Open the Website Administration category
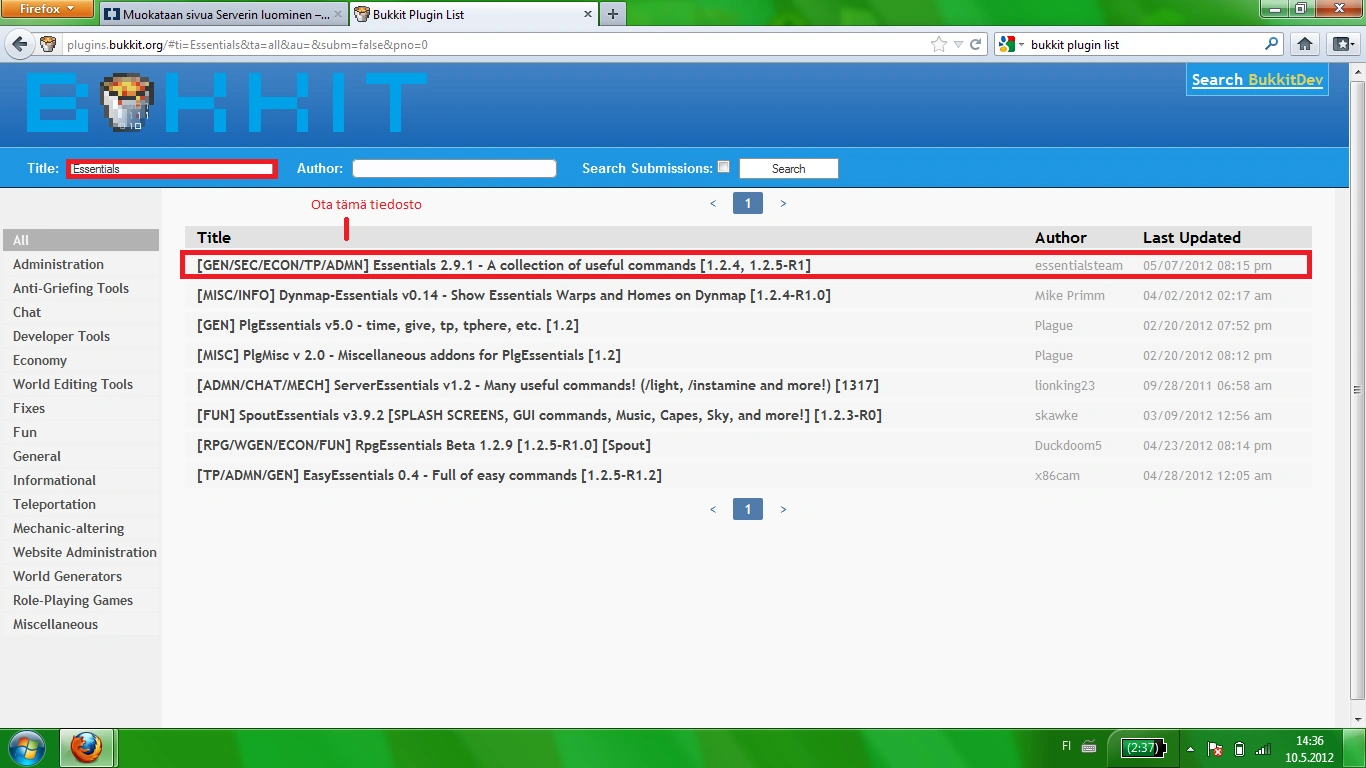 [81, 552]
